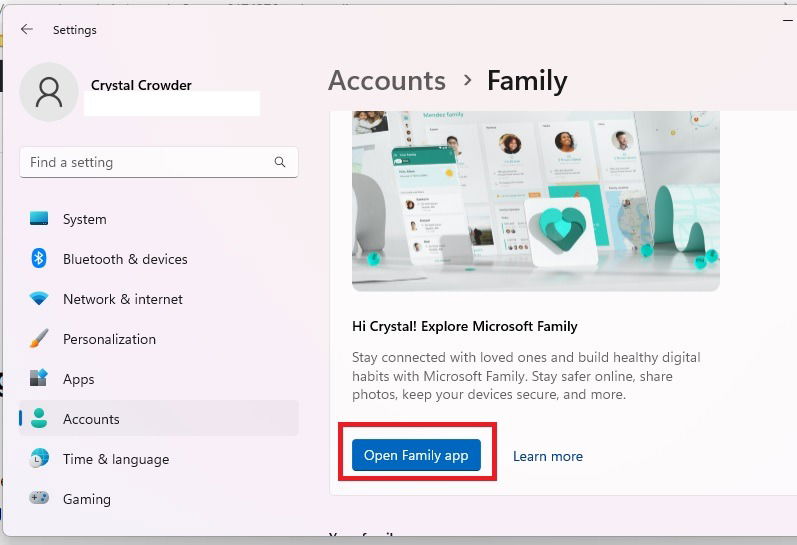Click the search magnifier icon

[x=280, y=162]
